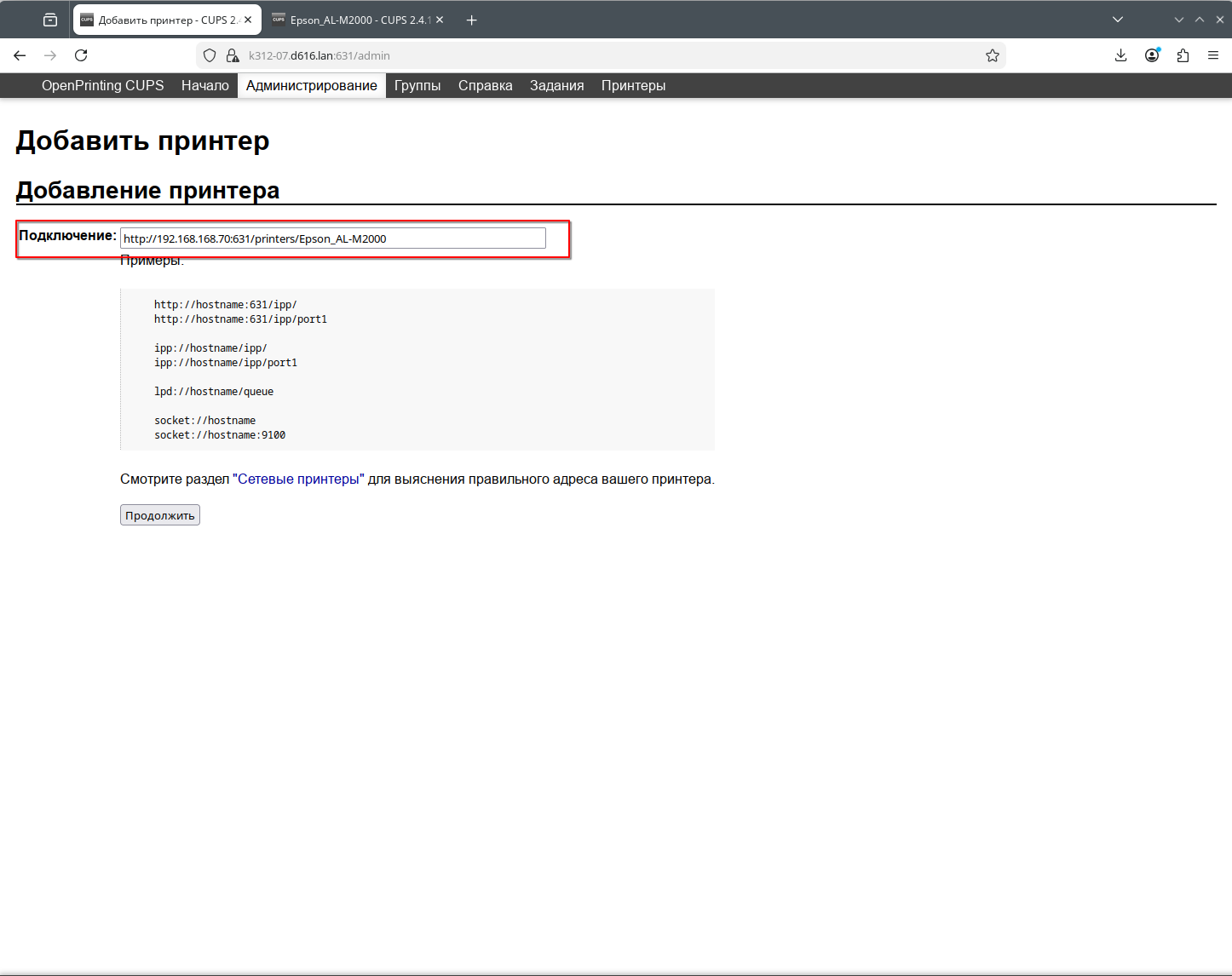The image size is (1232, 976).
Task: Switch to the Epson_AL-M2000 tab
Action: click(354, 20)
